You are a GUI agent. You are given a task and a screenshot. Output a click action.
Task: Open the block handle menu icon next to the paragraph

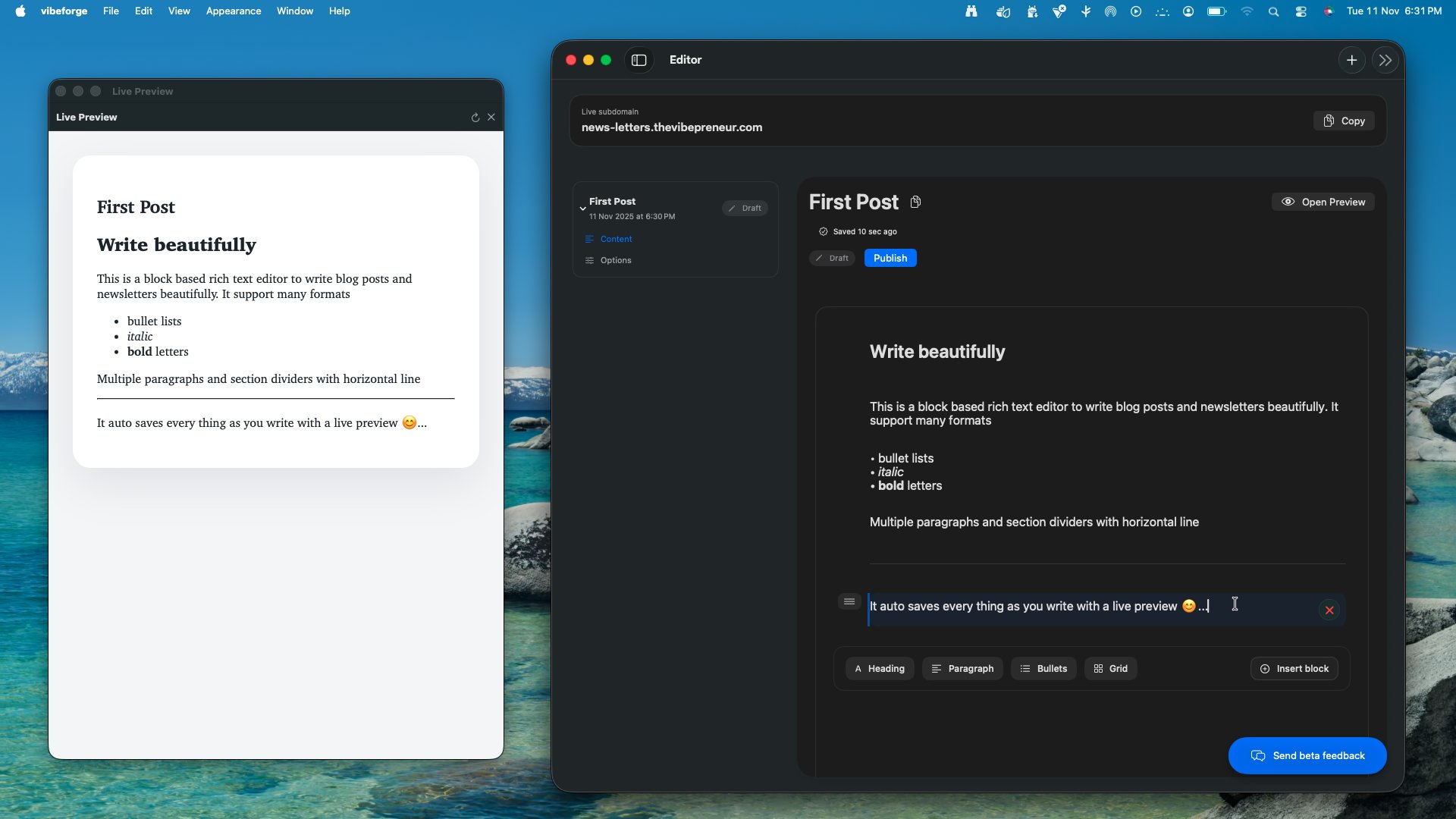click(x=849, y=601)
